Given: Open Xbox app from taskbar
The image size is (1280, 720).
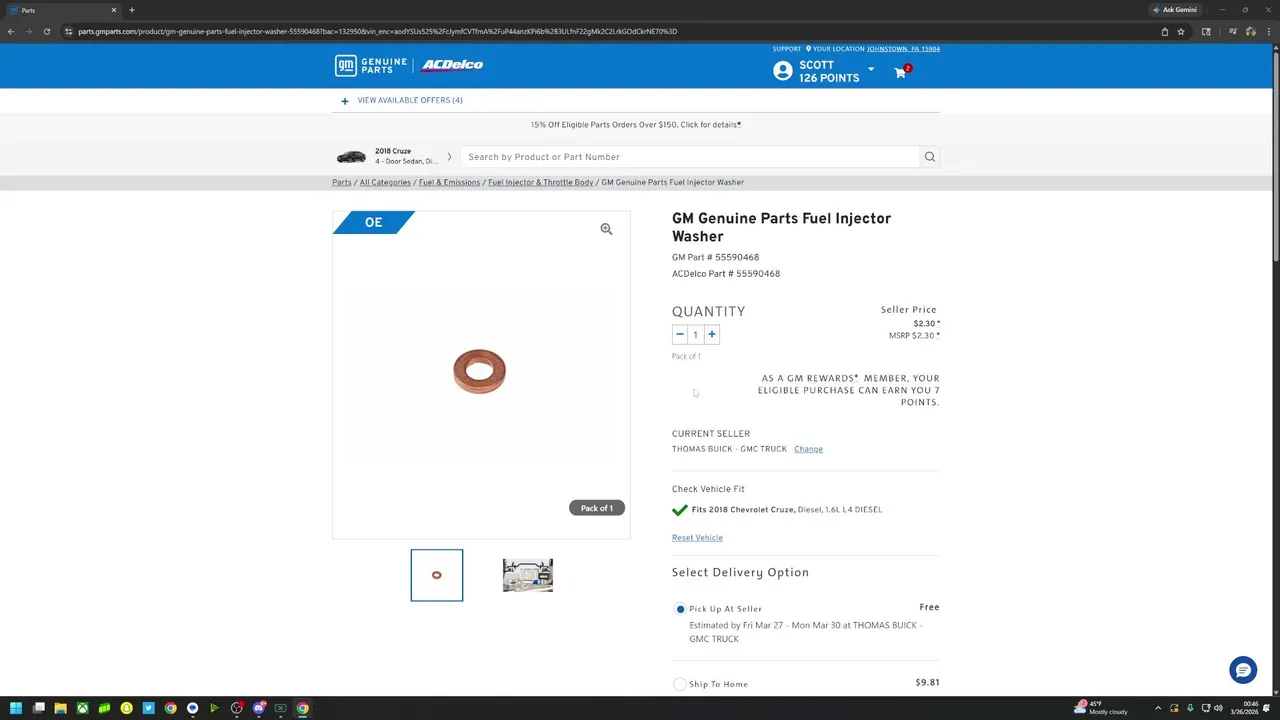Looking at the screenshot, I should (82, 708).
